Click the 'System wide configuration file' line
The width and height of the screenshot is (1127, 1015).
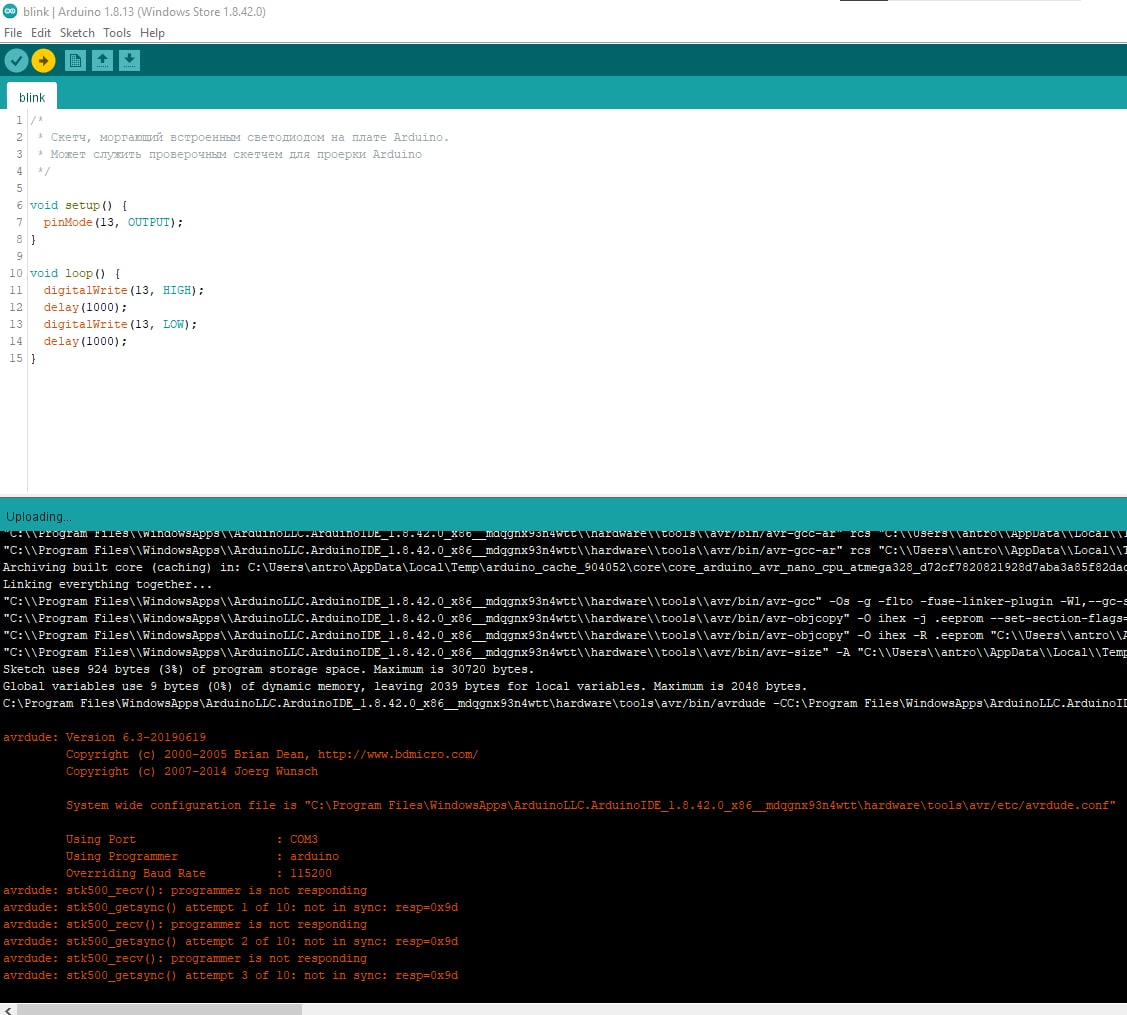point(591,806)
